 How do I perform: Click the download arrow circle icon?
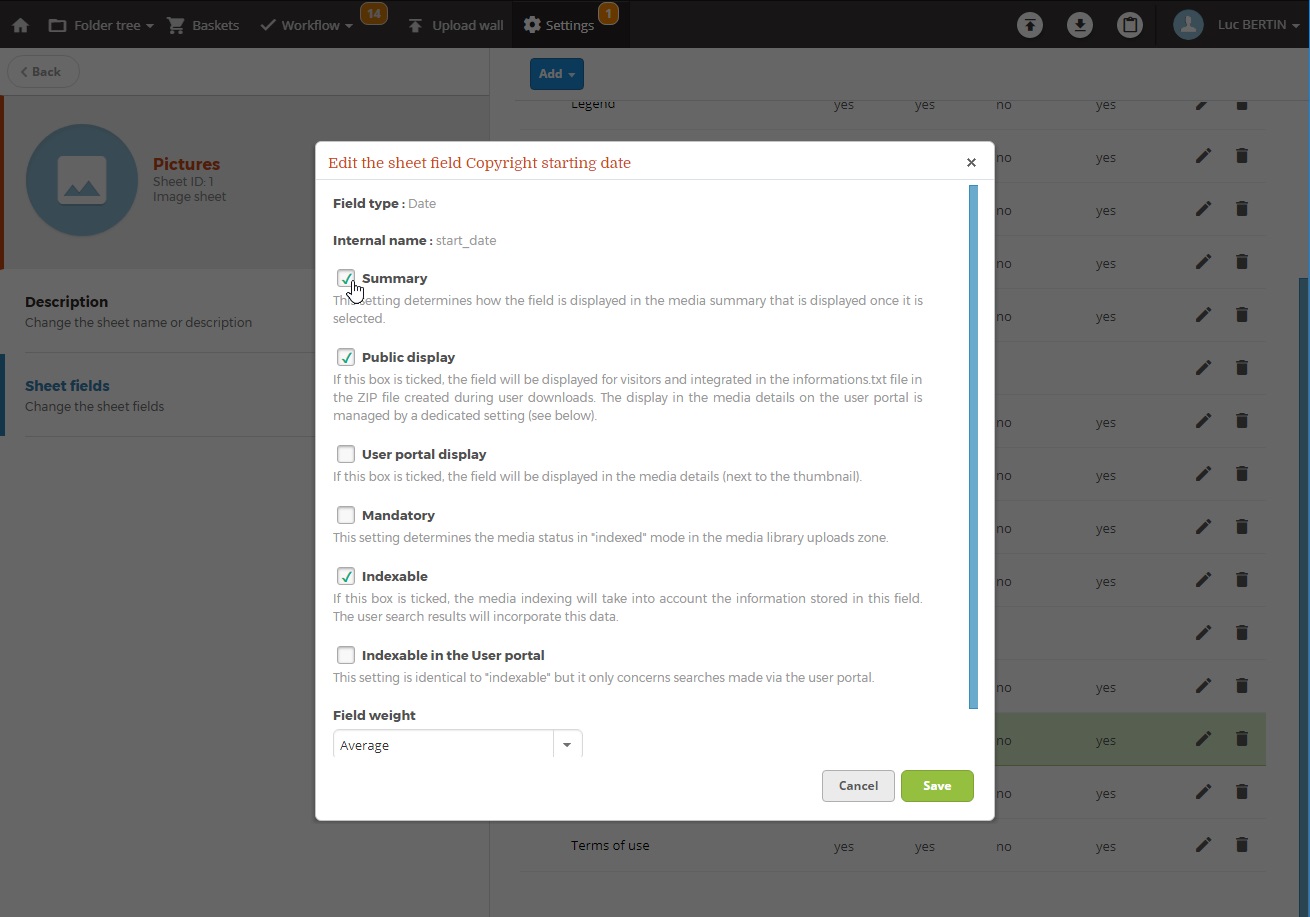[1080, 25]
